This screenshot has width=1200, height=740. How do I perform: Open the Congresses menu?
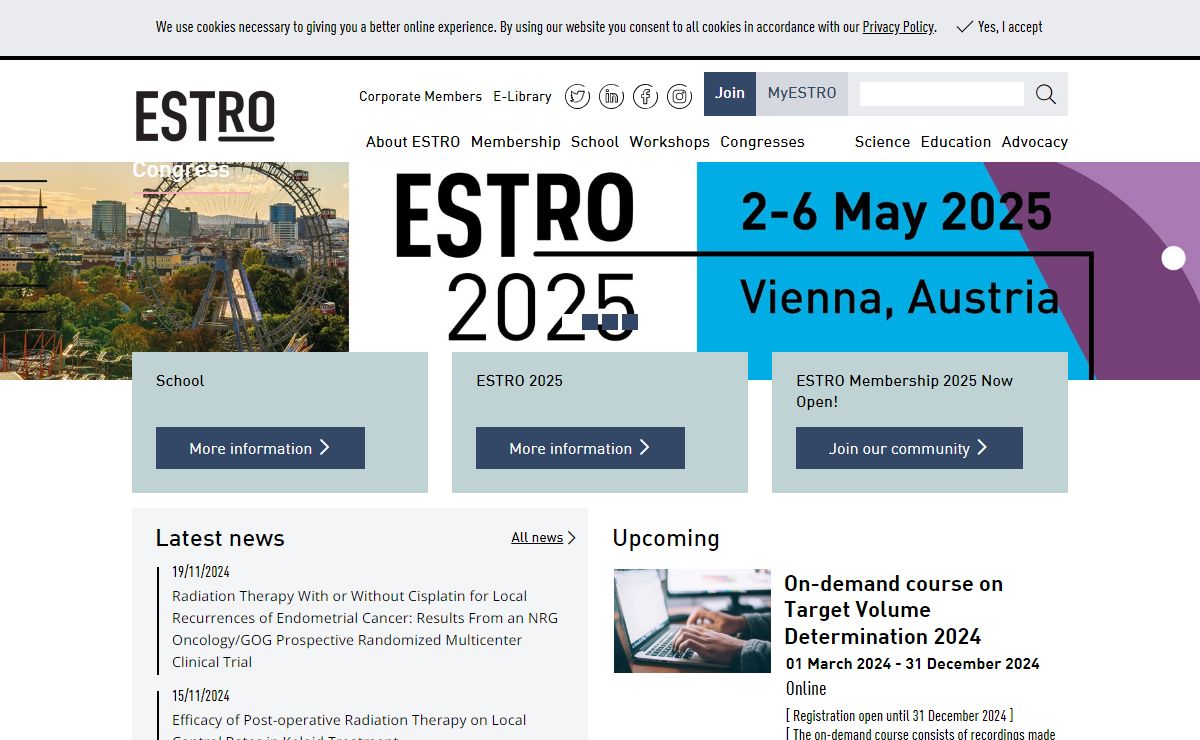click(762, 142)
